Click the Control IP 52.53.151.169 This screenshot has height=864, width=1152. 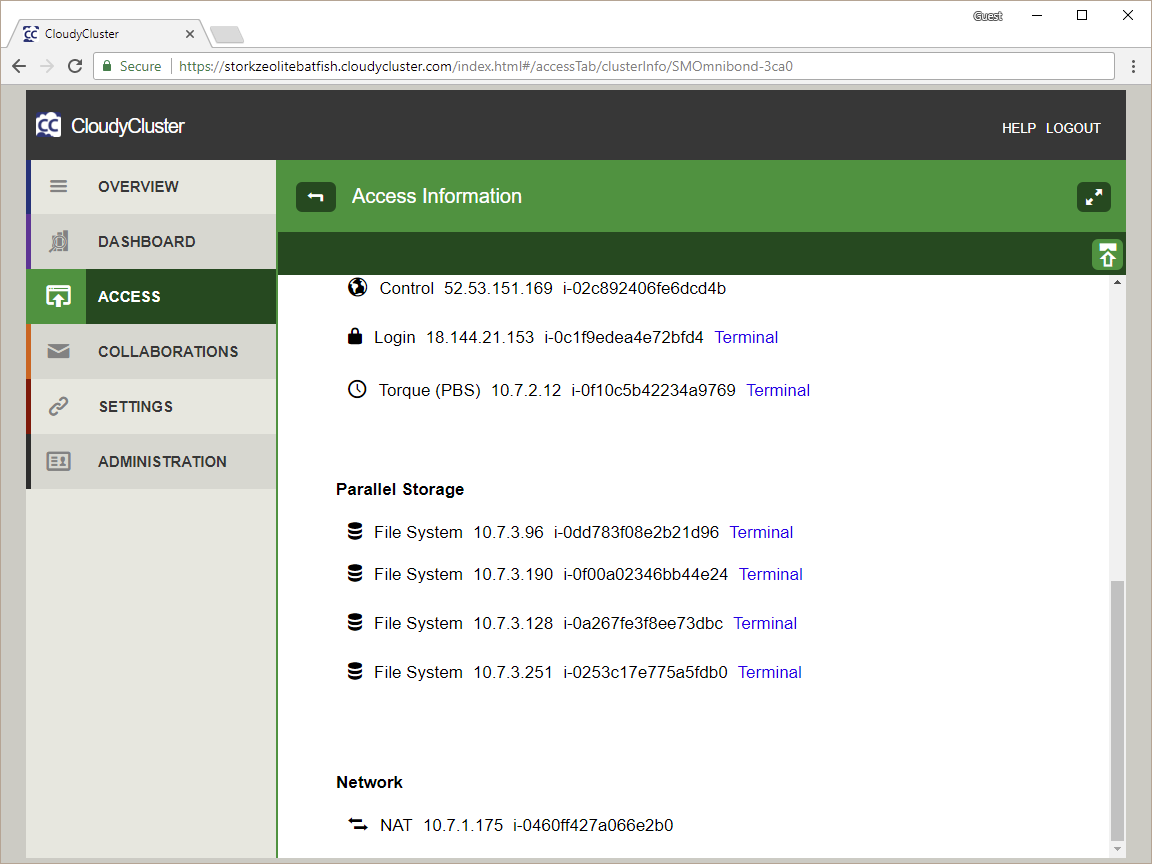(498, 288)
